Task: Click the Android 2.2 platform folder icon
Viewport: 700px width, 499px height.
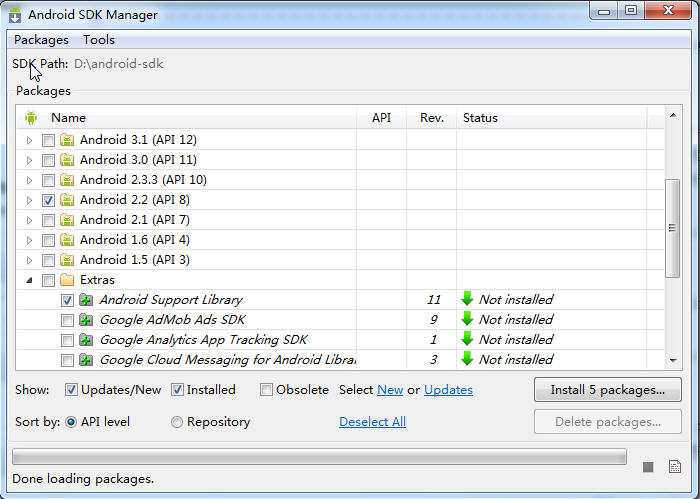Action: coord(67,200)
